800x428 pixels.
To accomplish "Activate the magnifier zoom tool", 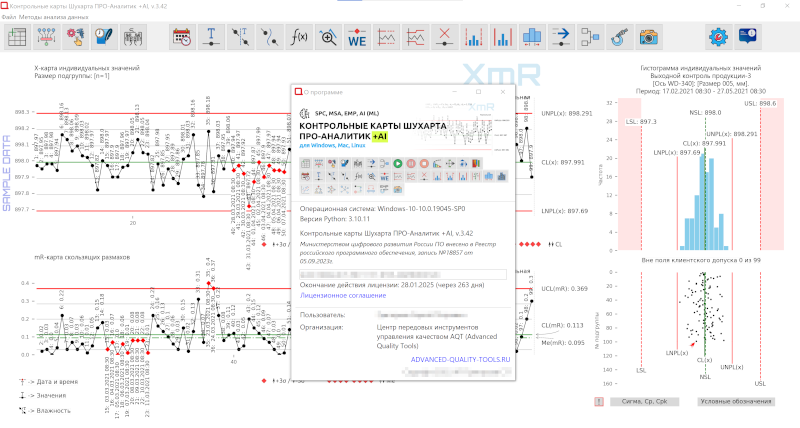I will click(327, 39).
